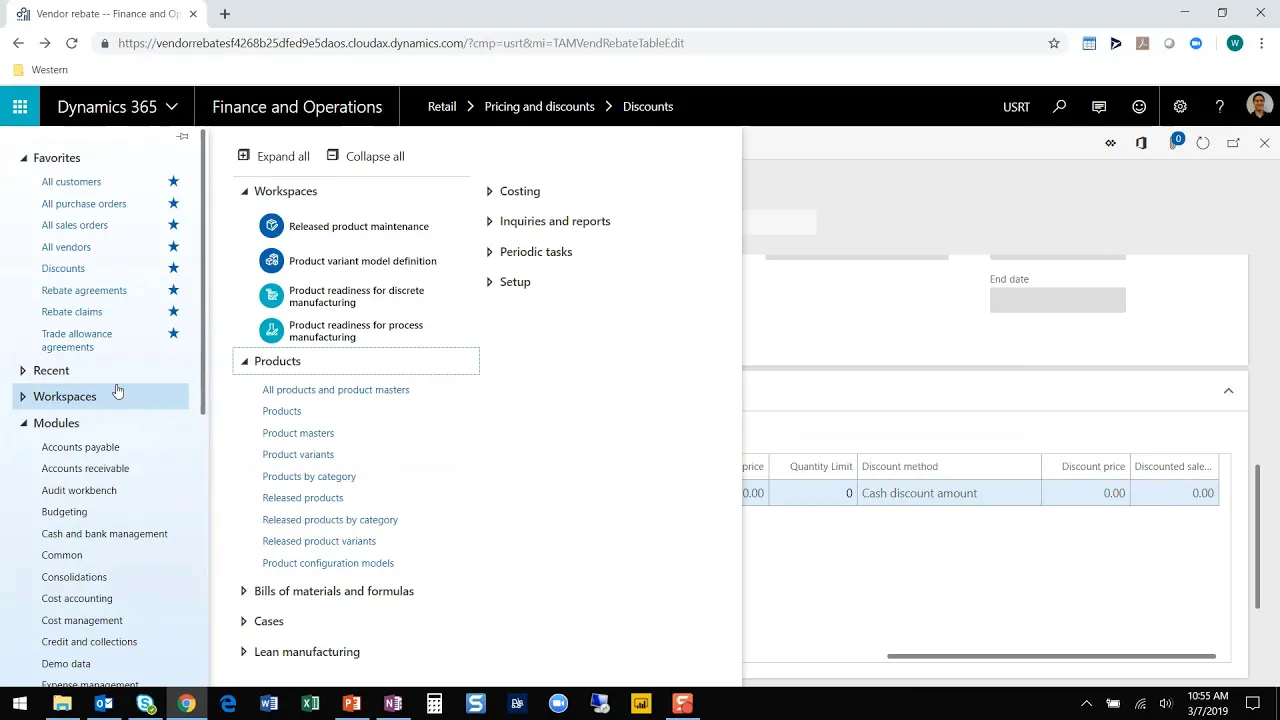Open Product readiness for discrete manufacturing icon
The image size is (1280, 720).
coord(271,296)
